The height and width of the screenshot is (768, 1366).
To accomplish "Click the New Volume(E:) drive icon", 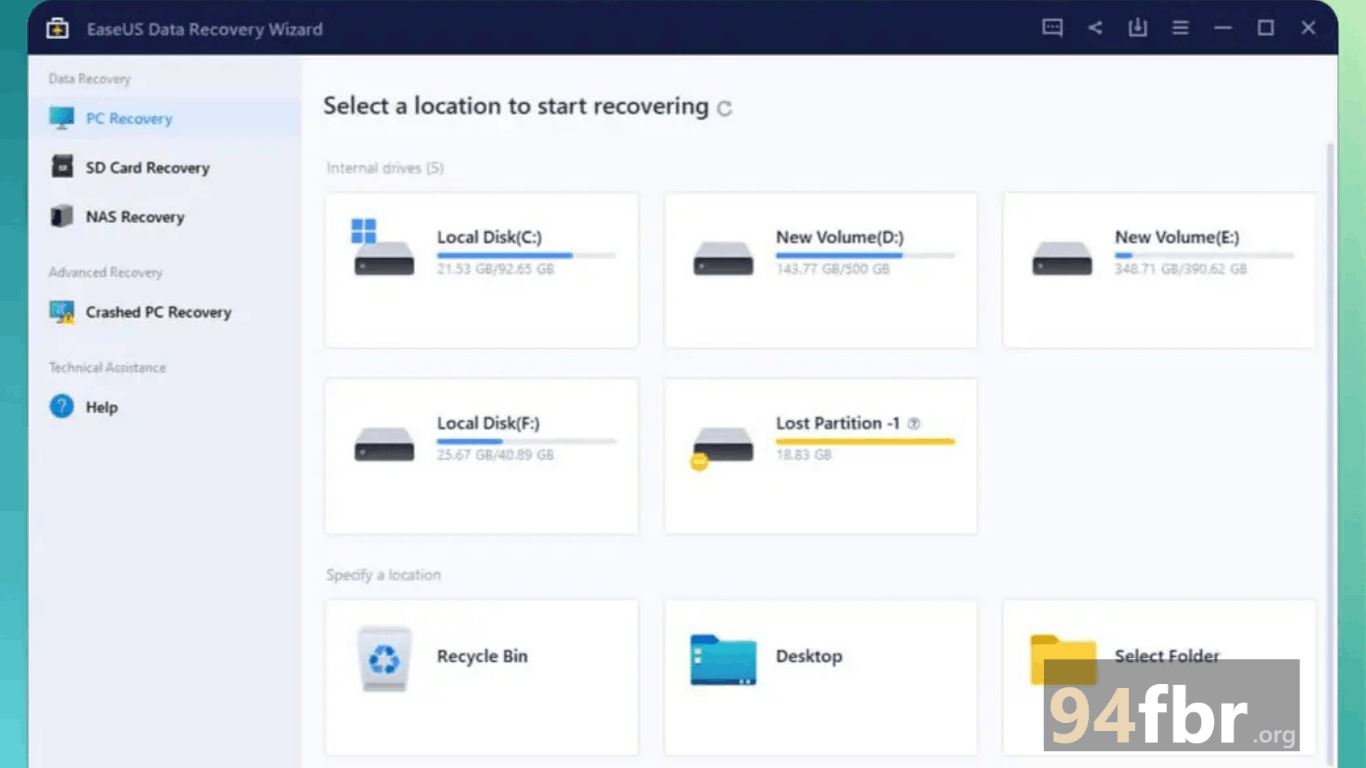I will pos(1062,258).
